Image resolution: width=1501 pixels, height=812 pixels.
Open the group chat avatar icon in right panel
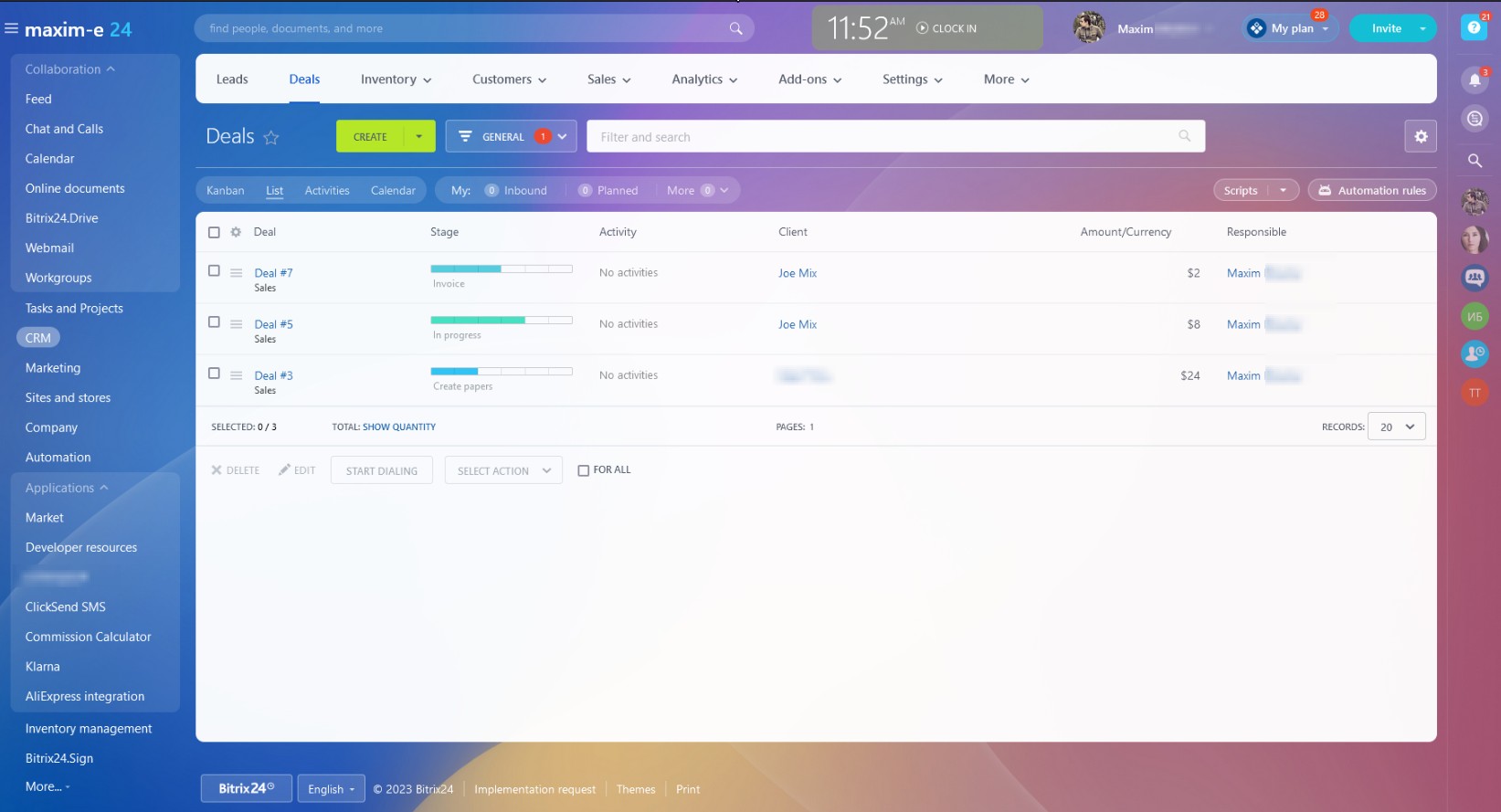click(x=1475, y=278)
